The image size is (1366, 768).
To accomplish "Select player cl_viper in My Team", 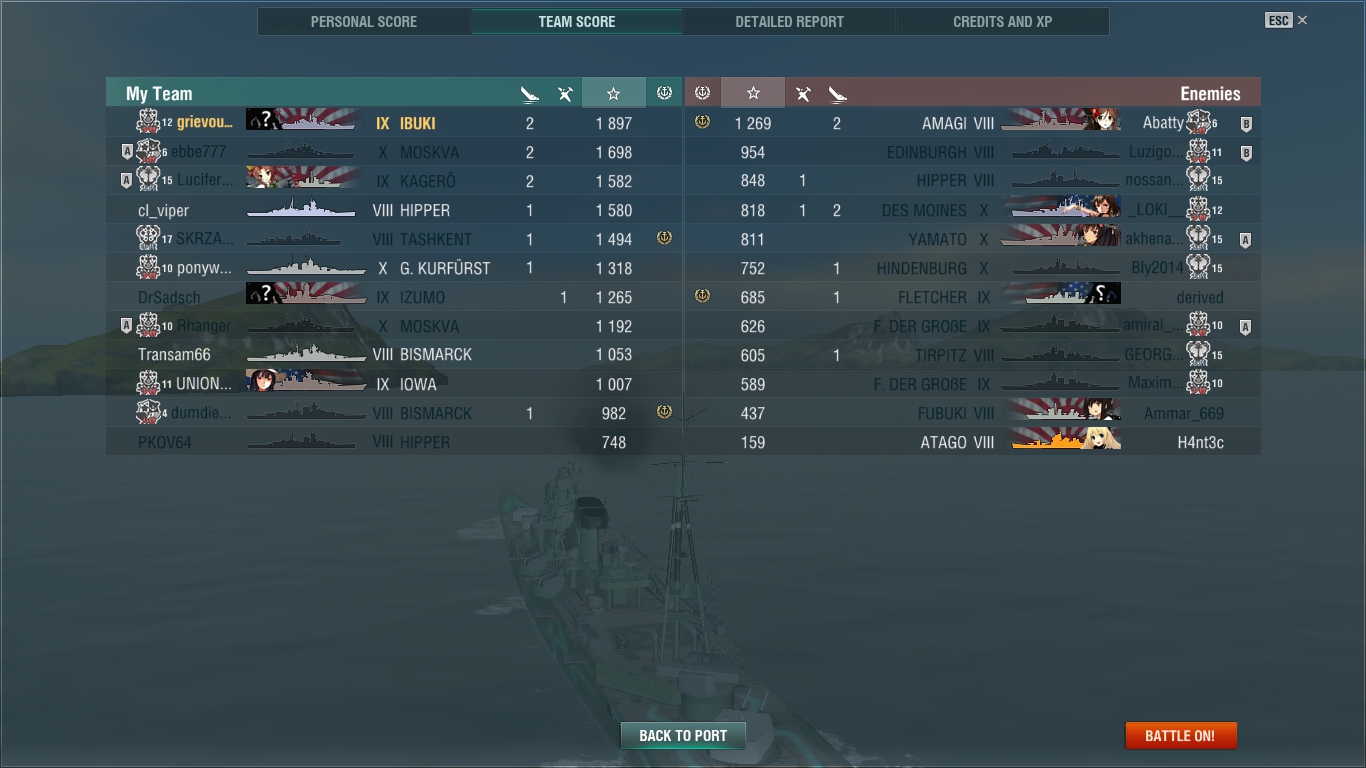I will (163, 210).
